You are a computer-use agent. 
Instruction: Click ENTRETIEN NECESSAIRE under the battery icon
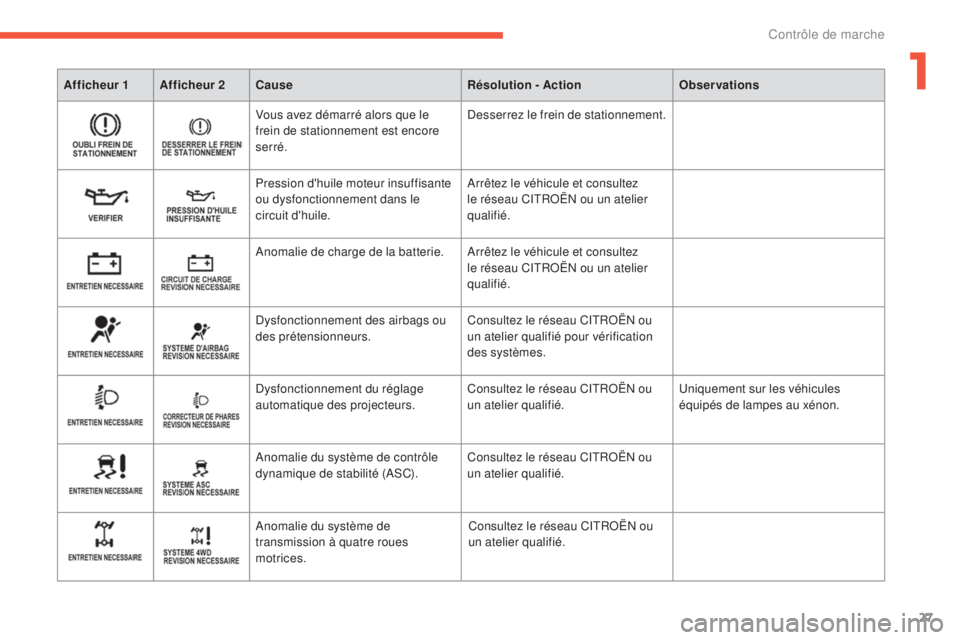coord(105,286)
